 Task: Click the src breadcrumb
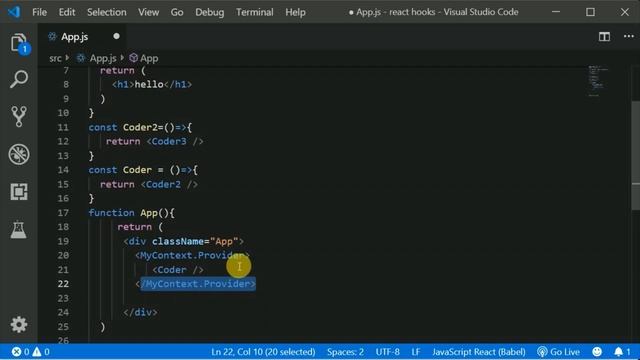[55, 58]
